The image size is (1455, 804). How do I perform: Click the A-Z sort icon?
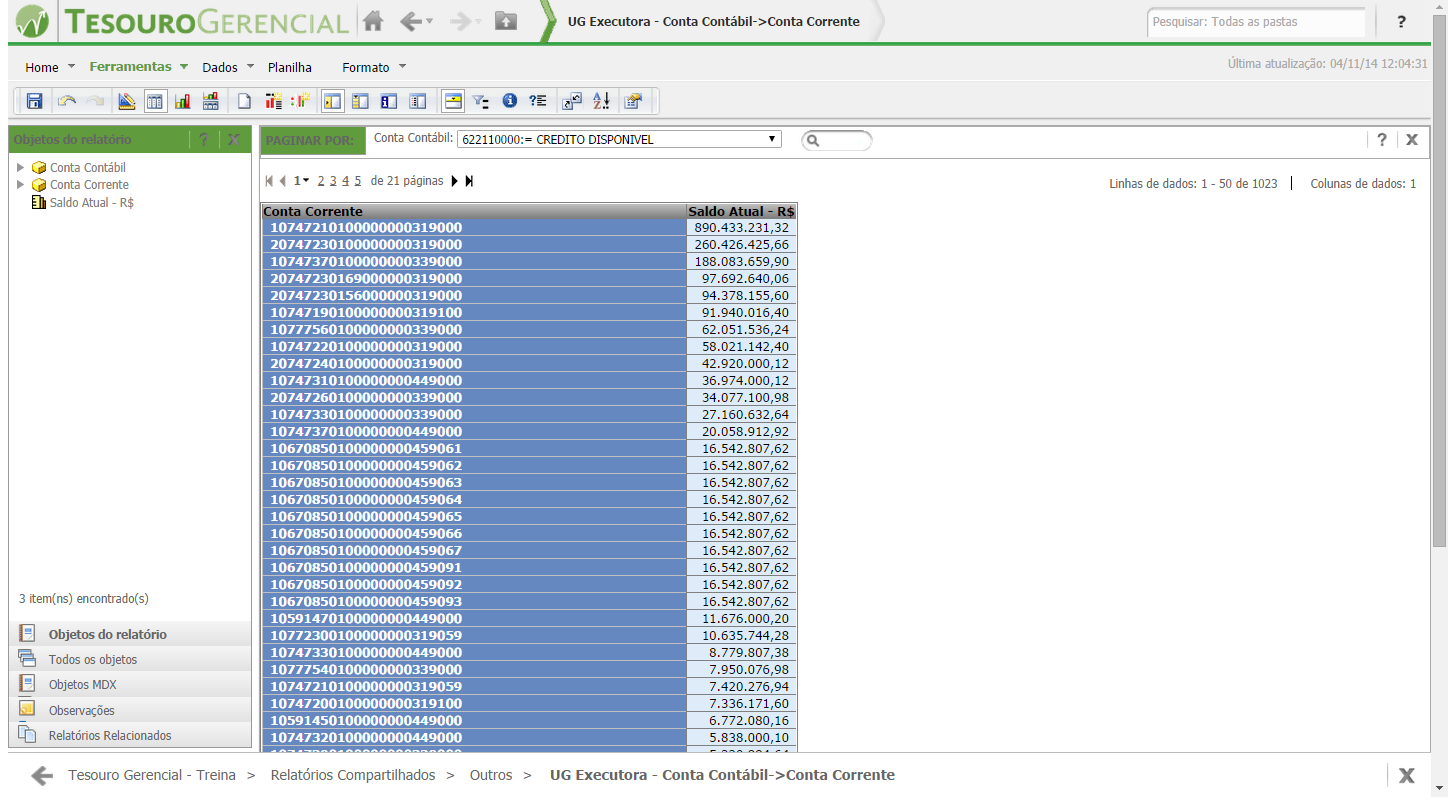coord(601,101)
